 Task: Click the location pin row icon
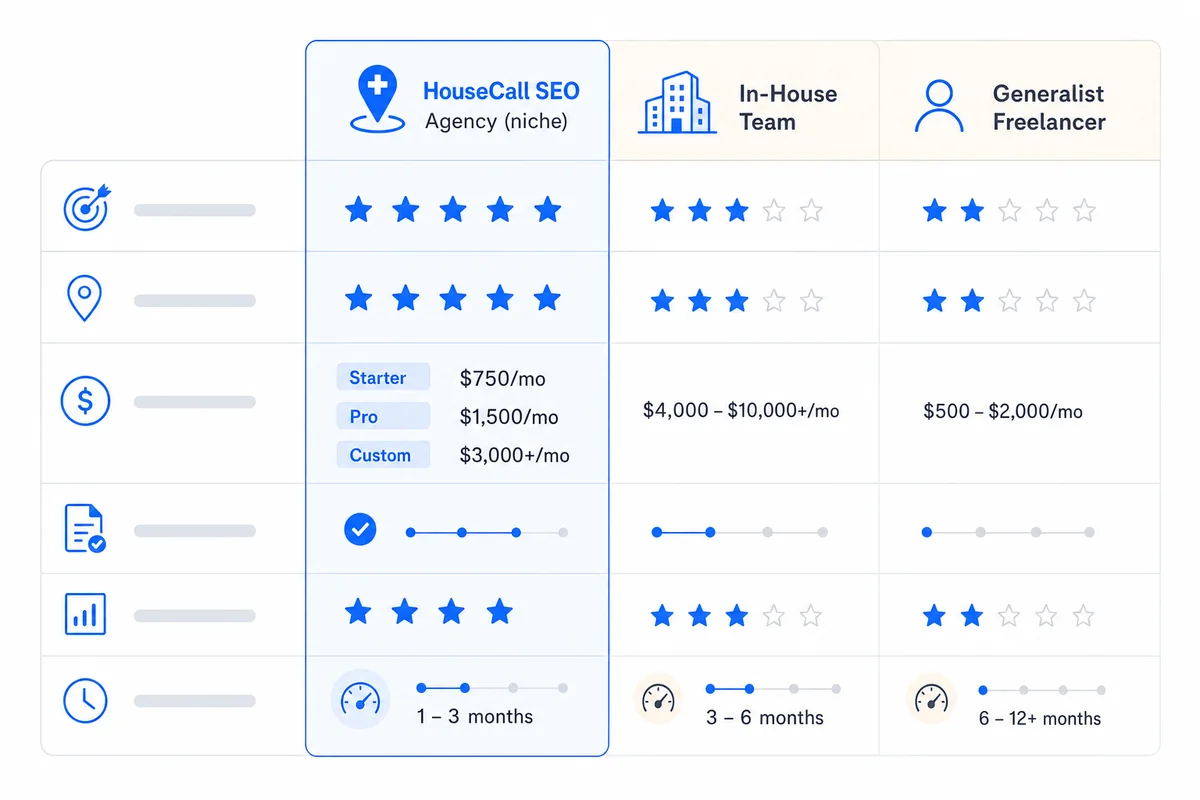point(84,299)
